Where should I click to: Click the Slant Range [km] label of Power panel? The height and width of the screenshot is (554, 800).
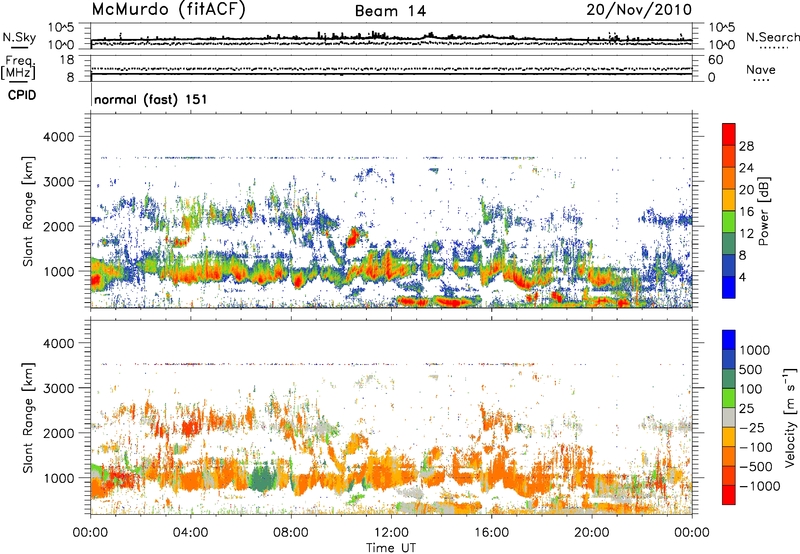point(28,211)
